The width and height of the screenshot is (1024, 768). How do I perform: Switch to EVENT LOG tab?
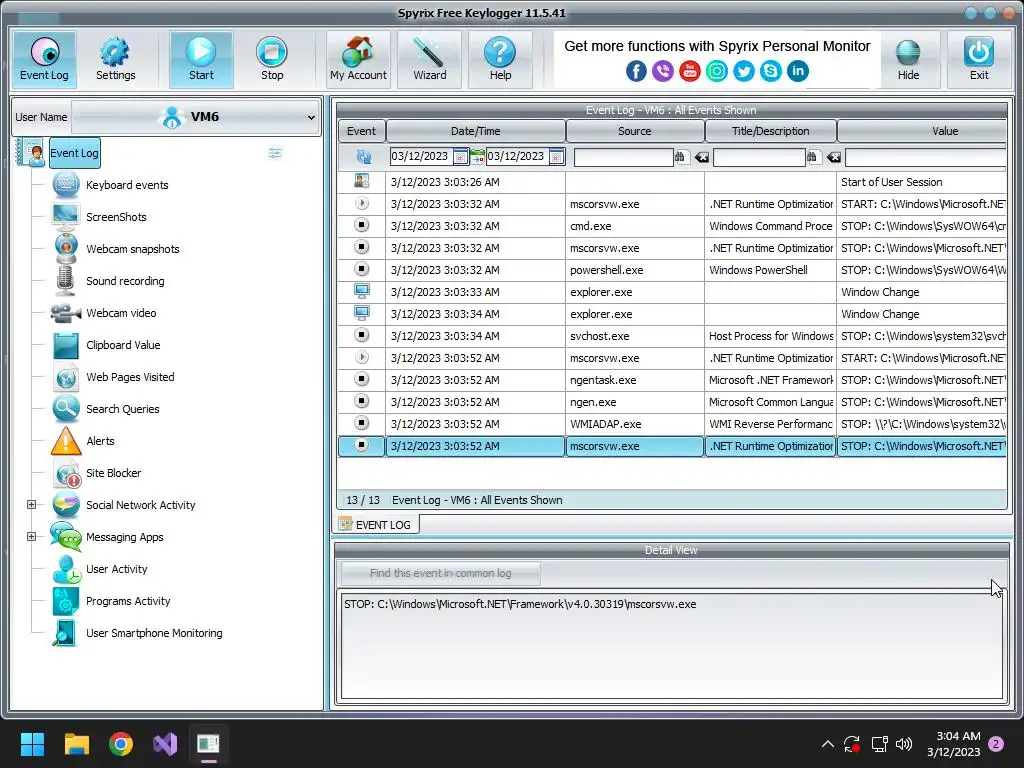pos(376,524)
